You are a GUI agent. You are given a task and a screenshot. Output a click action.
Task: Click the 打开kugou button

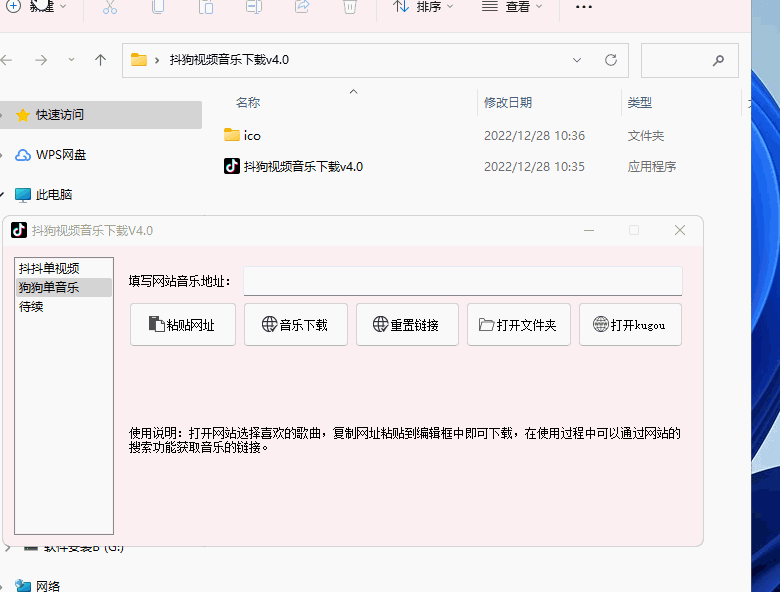point(630,325)
